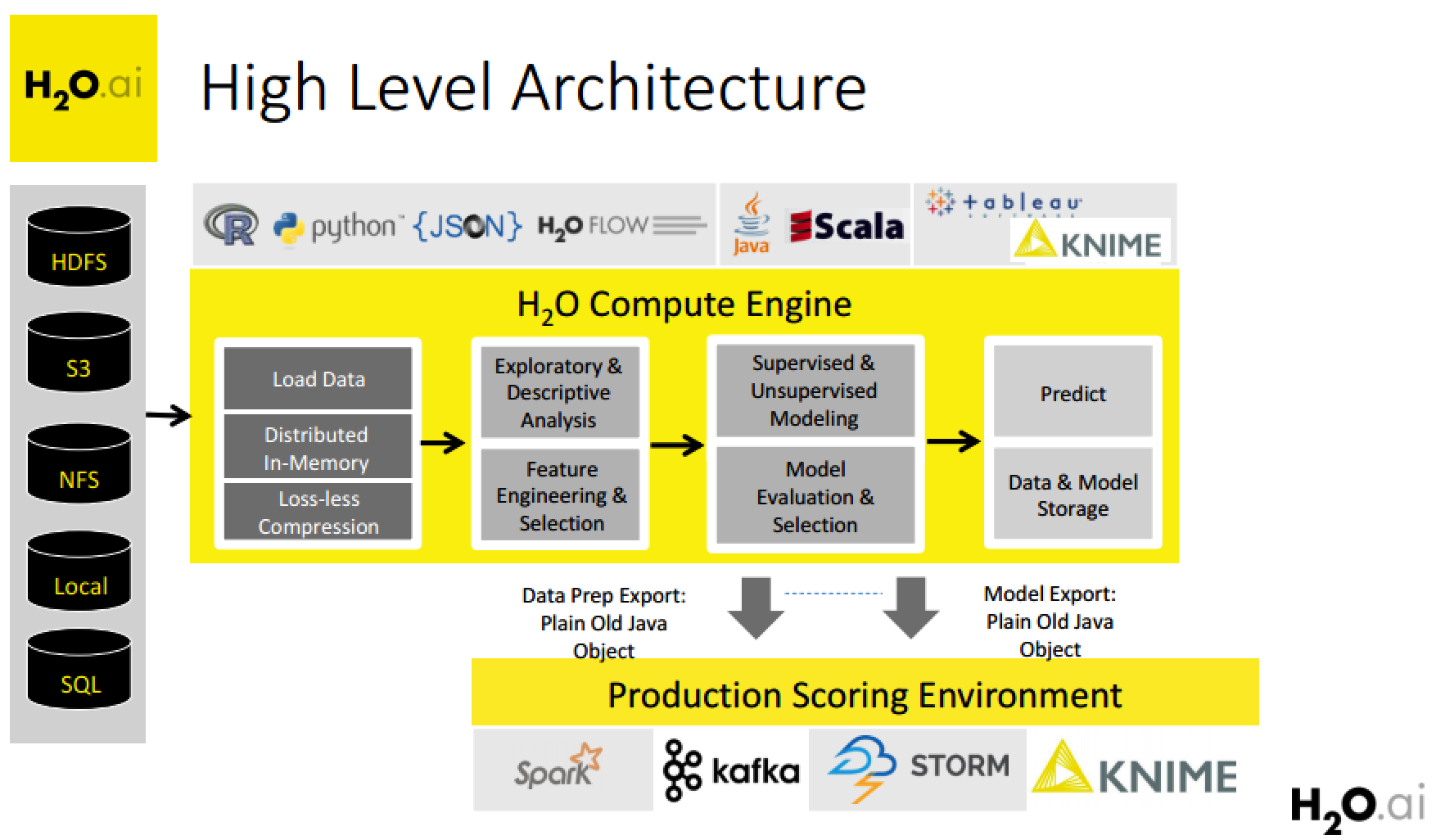Click the large KNIME logo at bottom

[1134, 771]
